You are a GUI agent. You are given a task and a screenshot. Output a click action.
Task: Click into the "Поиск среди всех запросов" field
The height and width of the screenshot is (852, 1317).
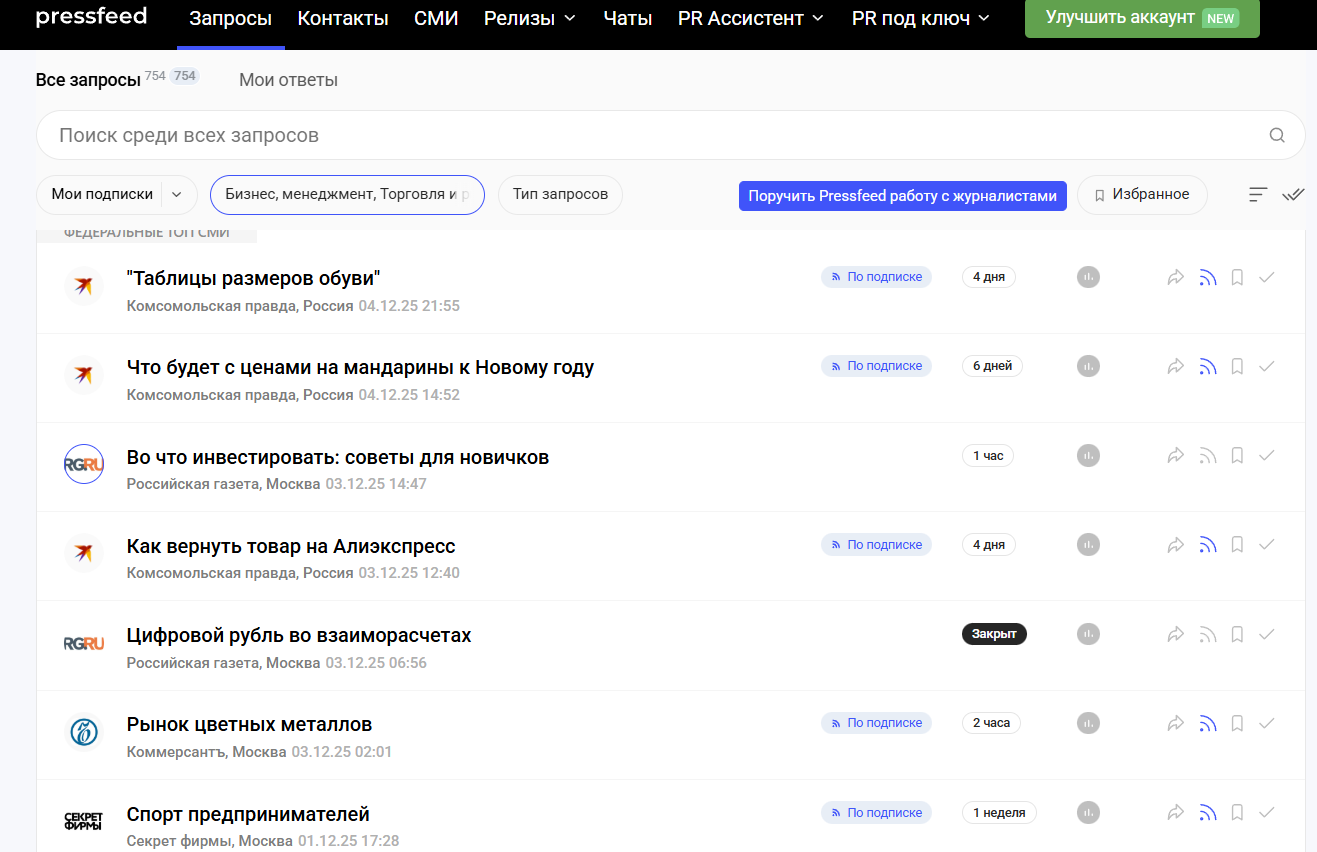point(650,136)
